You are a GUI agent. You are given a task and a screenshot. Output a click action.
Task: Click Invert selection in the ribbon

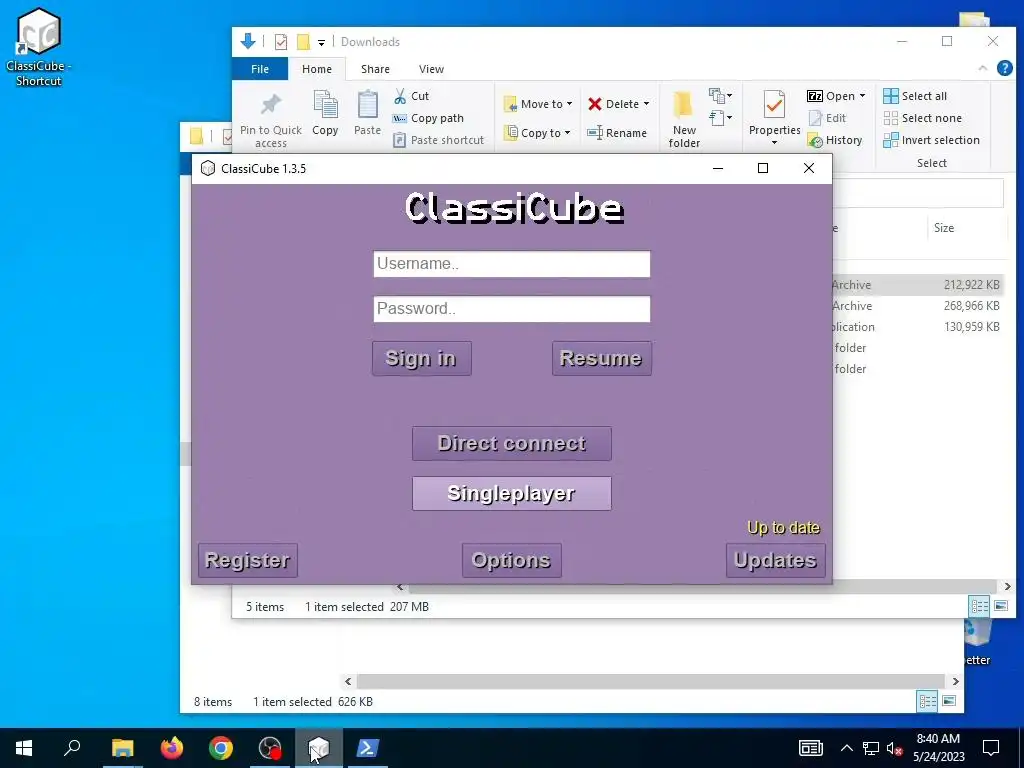pos(932,140)
